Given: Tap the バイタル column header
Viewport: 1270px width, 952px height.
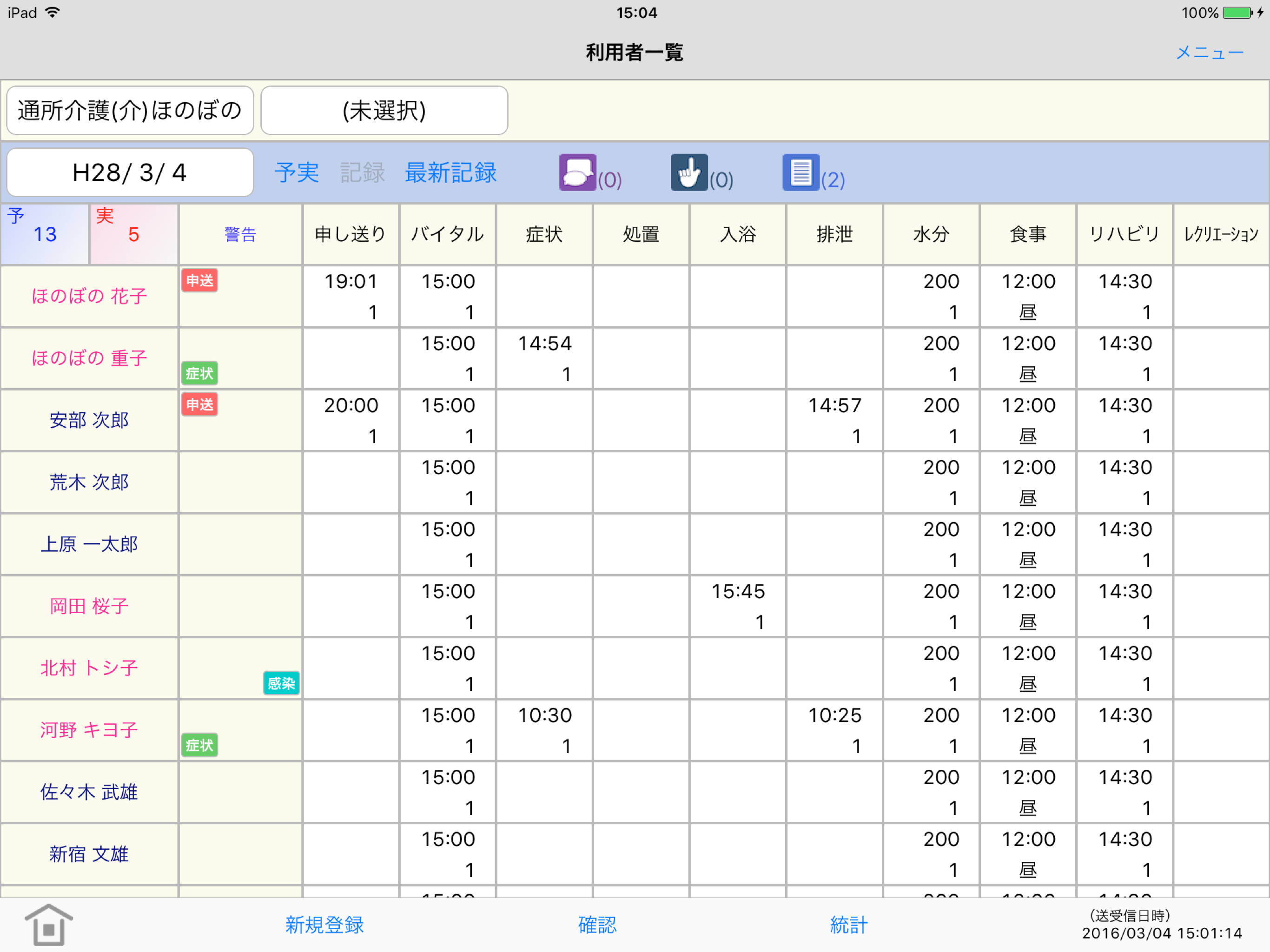Looking at the screenshot, I should point(448,234).
